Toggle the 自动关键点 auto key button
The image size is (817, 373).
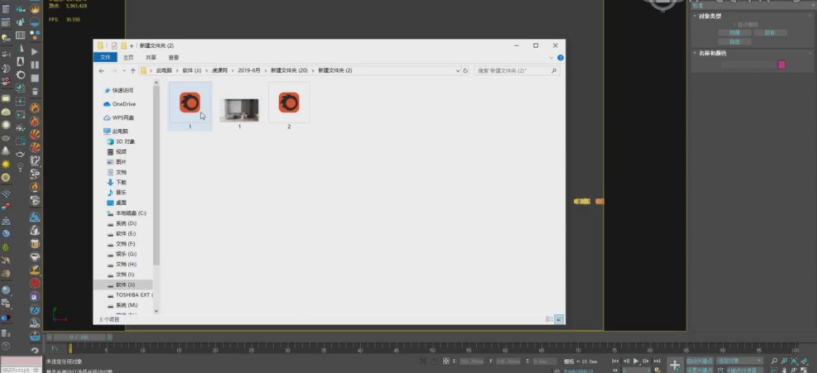(700, 361)
